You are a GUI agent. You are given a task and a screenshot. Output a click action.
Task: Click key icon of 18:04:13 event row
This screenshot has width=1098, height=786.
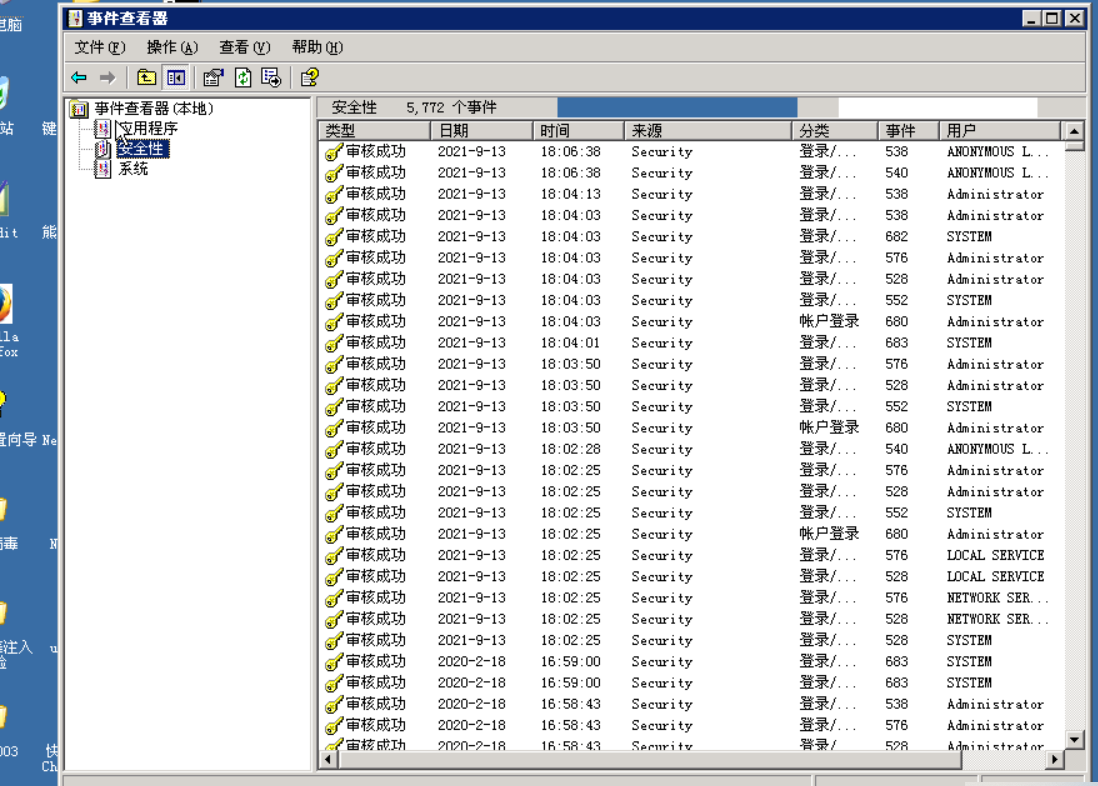pyautogui.click(x=334, y=194)
